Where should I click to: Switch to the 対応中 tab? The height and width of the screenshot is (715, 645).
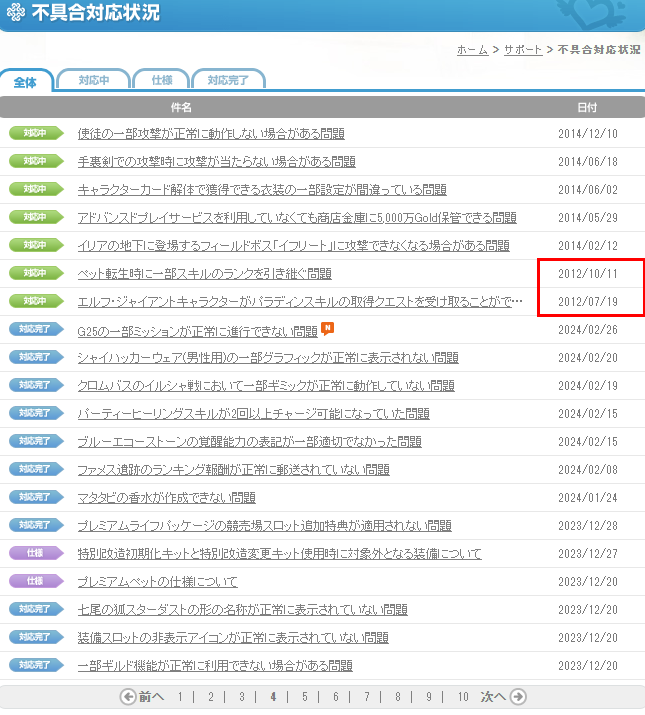pyautogui.click(x=94, y=80)
